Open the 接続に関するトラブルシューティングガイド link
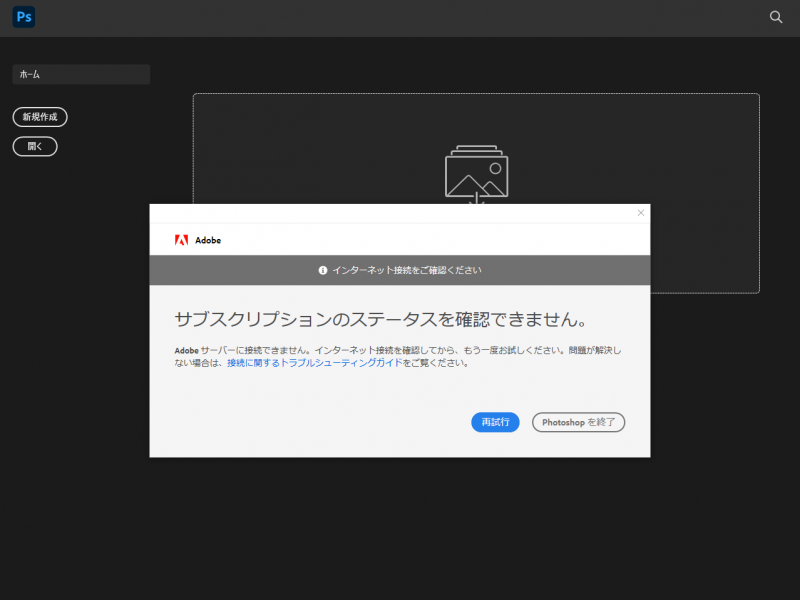This screenshot has height=600, width=800. click(315, 363)
